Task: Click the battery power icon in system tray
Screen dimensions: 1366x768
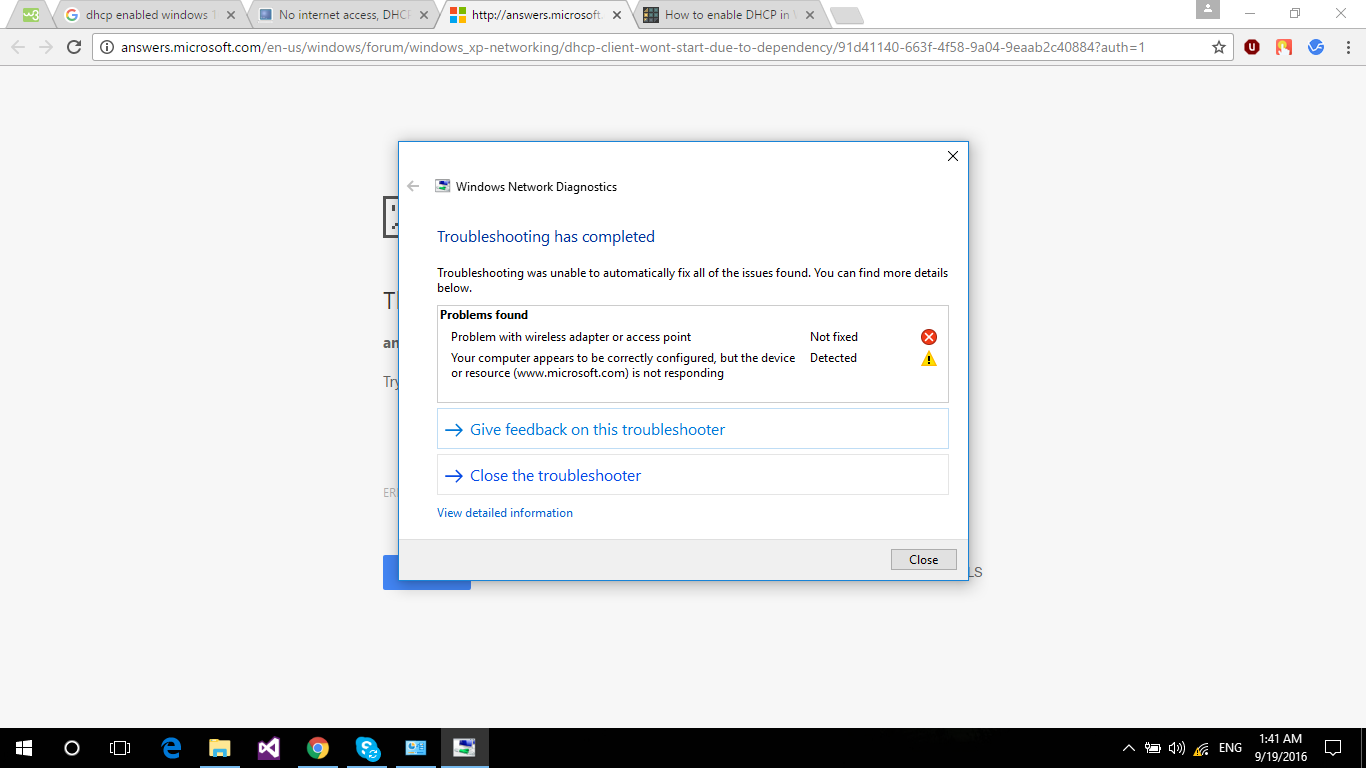Action: 1153,748
